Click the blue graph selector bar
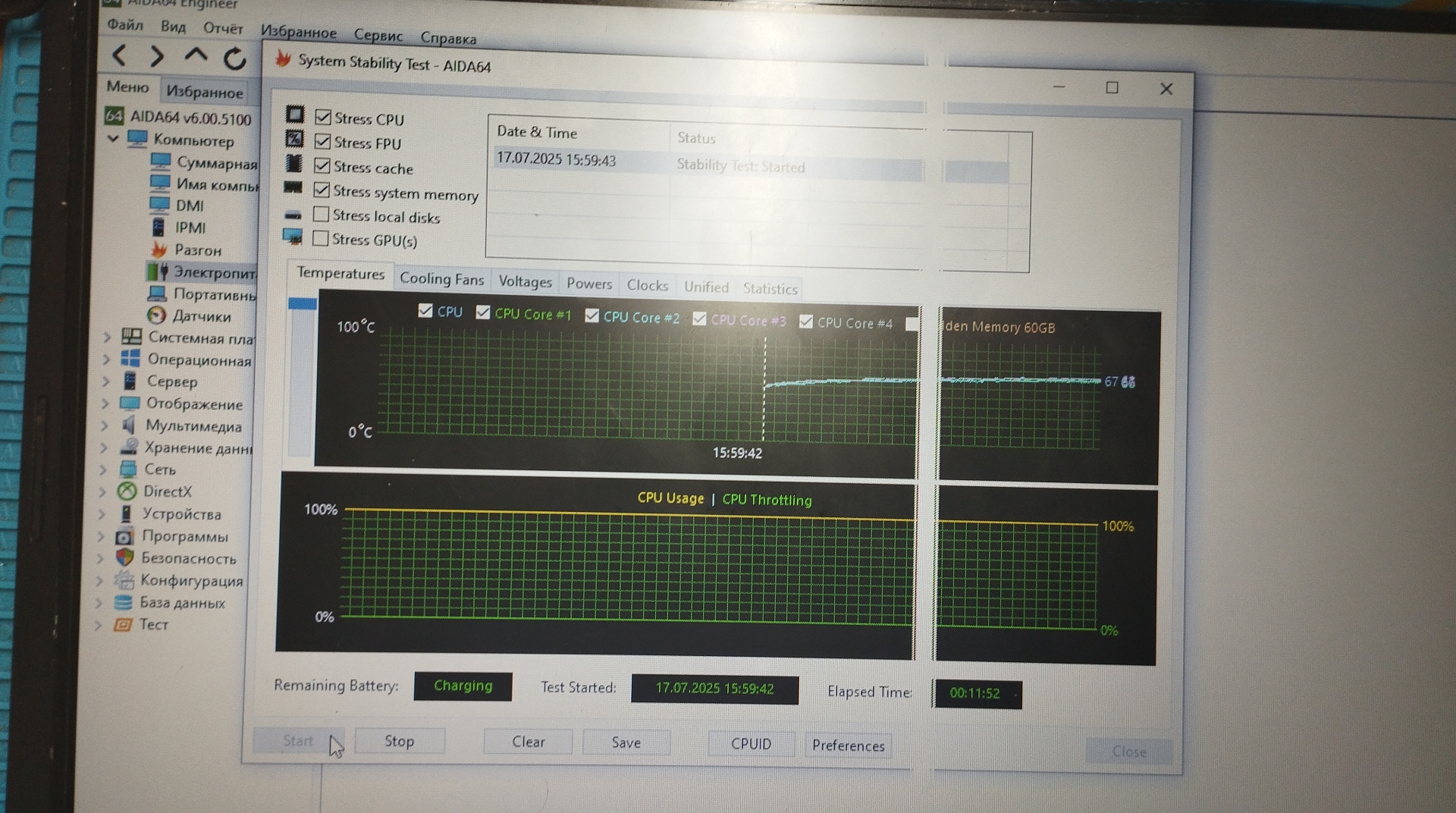 [303, 303]
